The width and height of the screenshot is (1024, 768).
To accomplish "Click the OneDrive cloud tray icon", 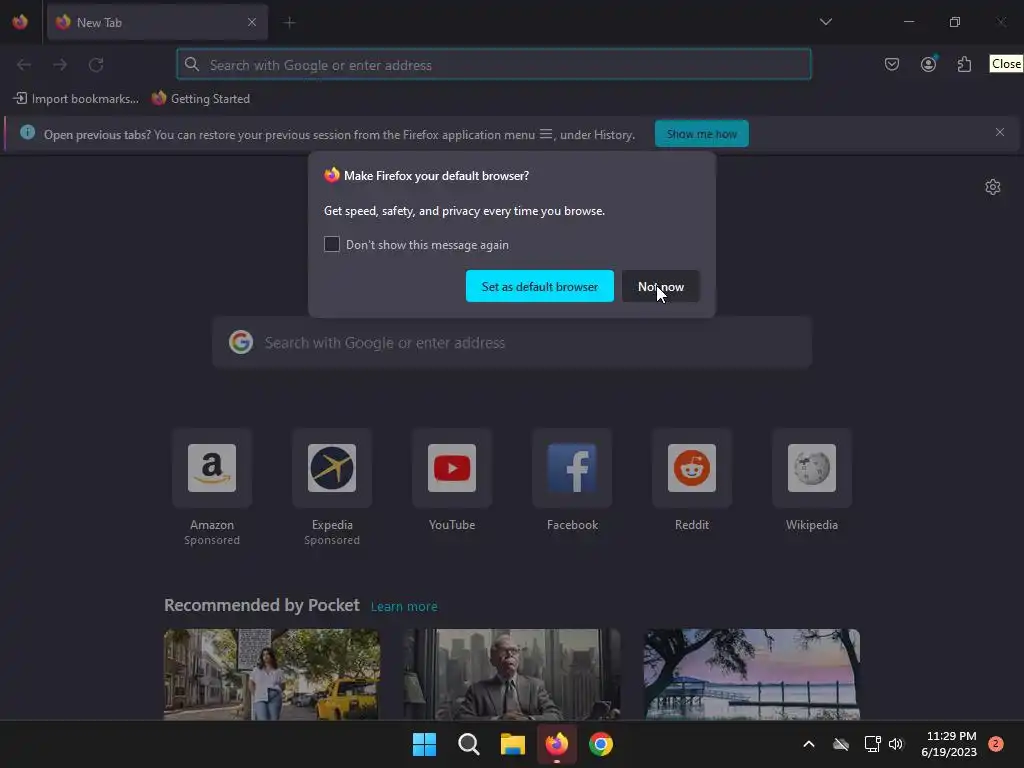I will (x=841, y=744).
